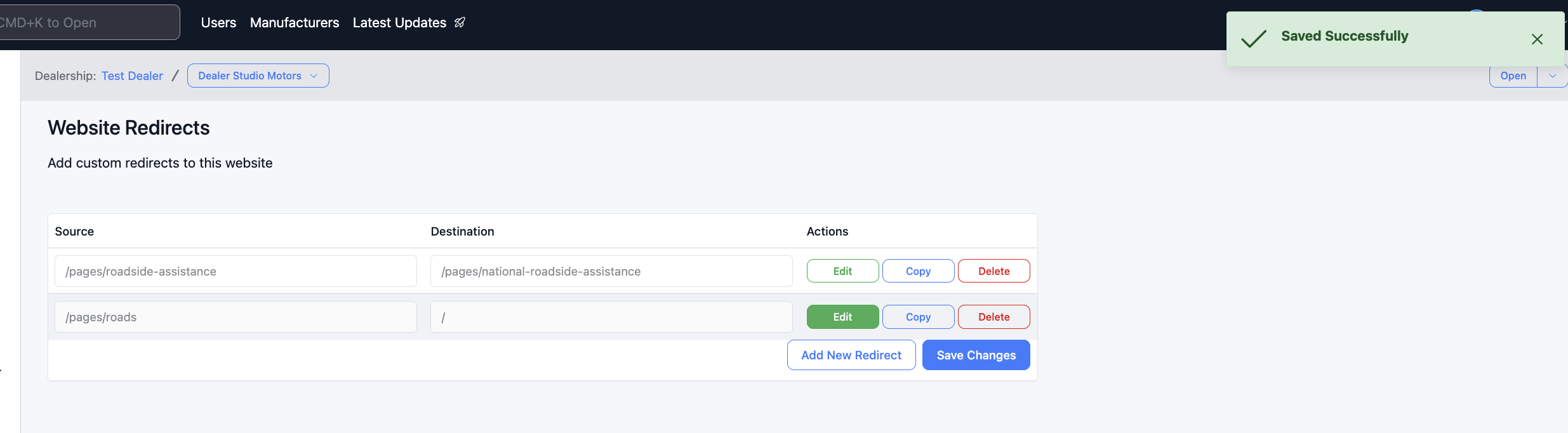Viewport: 1568px width, 433px height.
Task: Open the Dealer Studio Motors dropdown
Action: pos(258,76)
